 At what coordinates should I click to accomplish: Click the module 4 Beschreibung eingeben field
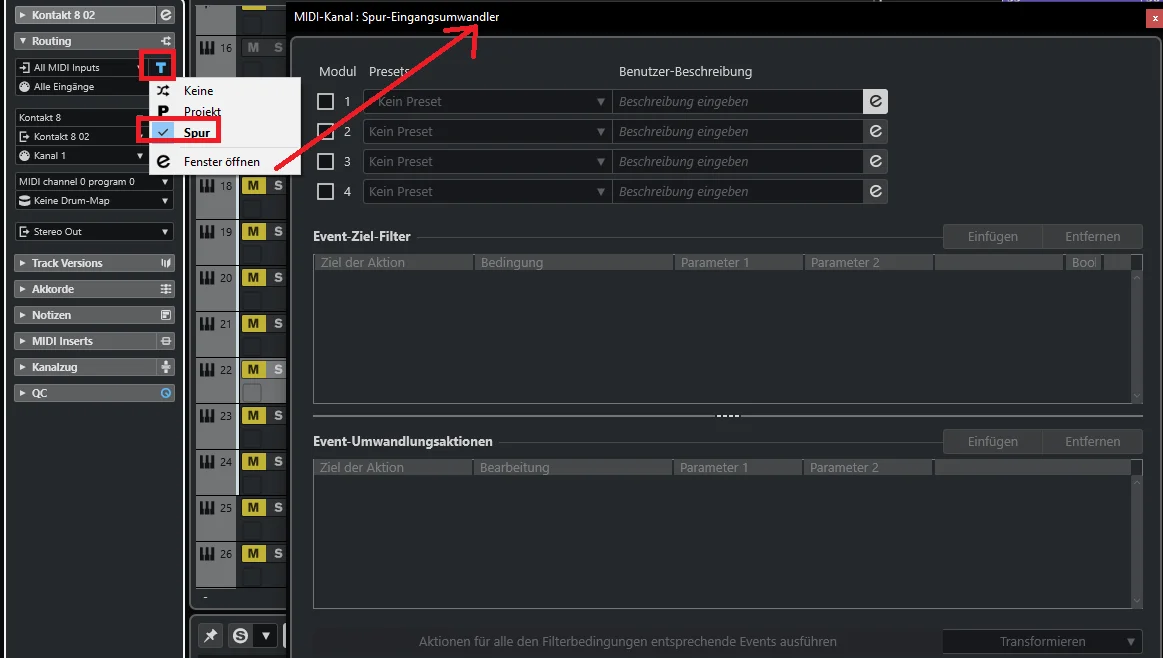[737, 191]
